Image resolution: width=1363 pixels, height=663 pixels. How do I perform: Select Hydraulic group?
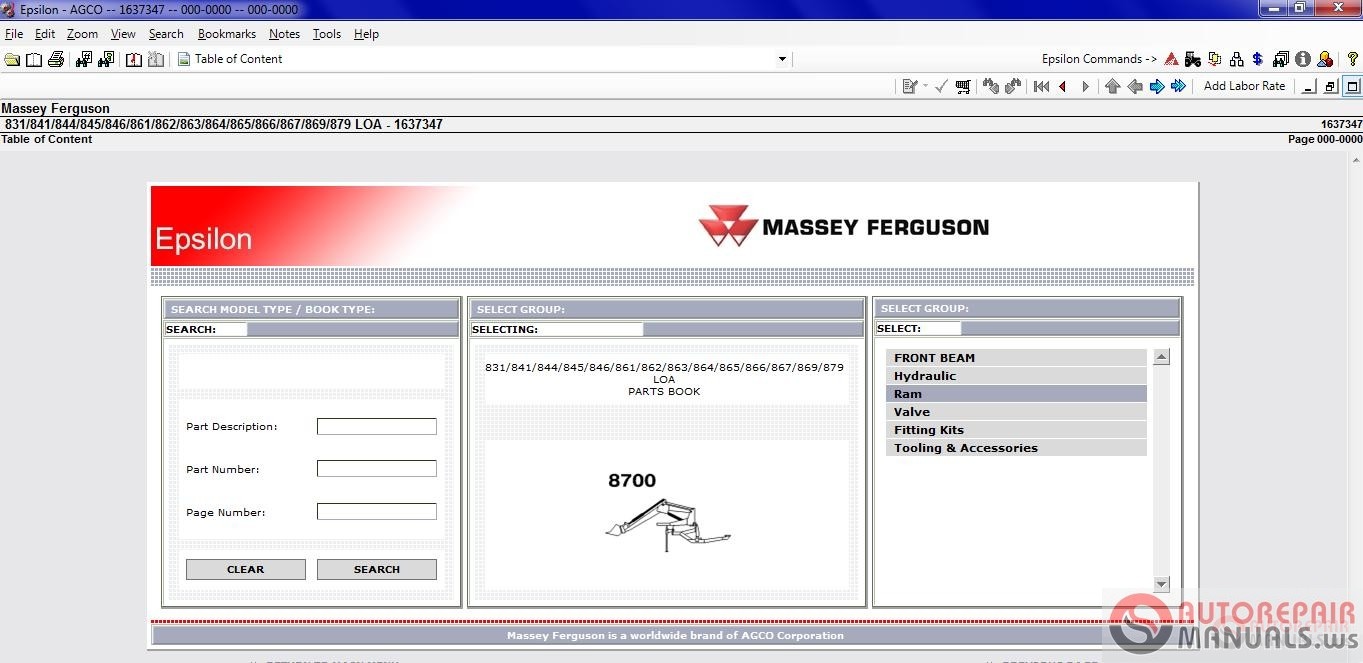[1016, 376]
